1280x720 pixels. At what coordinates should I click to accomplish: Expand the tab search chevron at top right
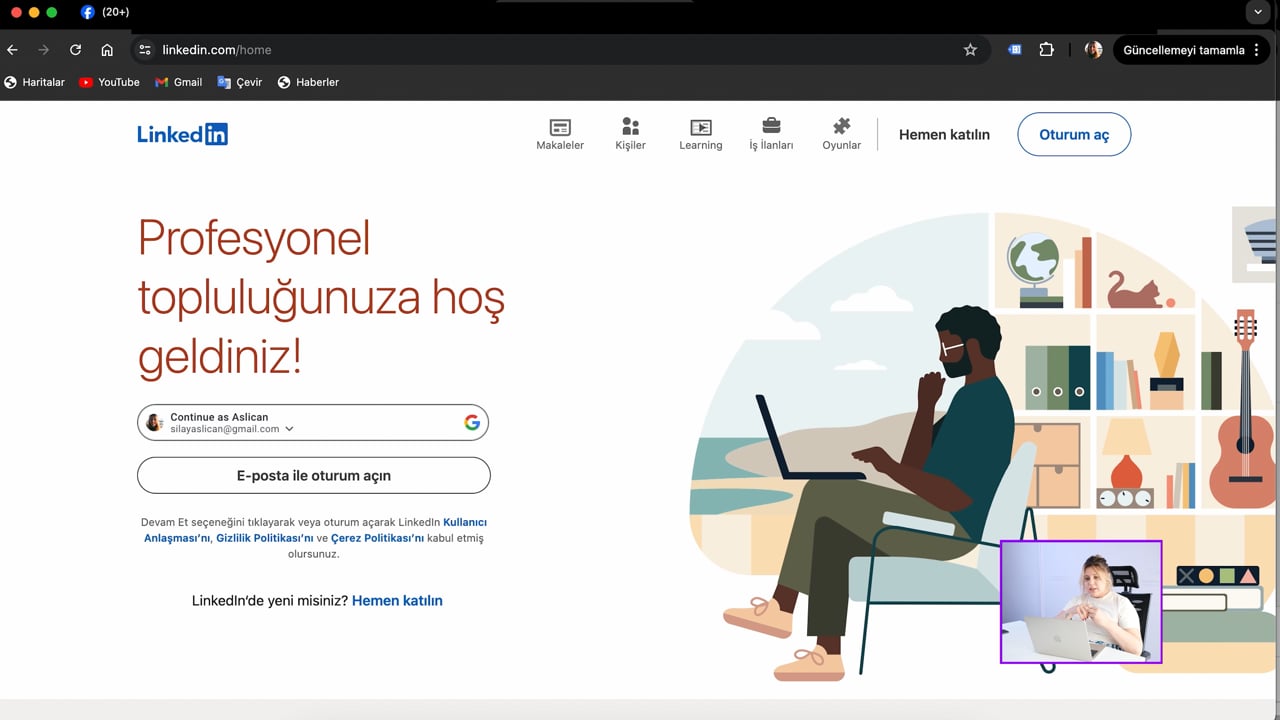coord(1258,13)
